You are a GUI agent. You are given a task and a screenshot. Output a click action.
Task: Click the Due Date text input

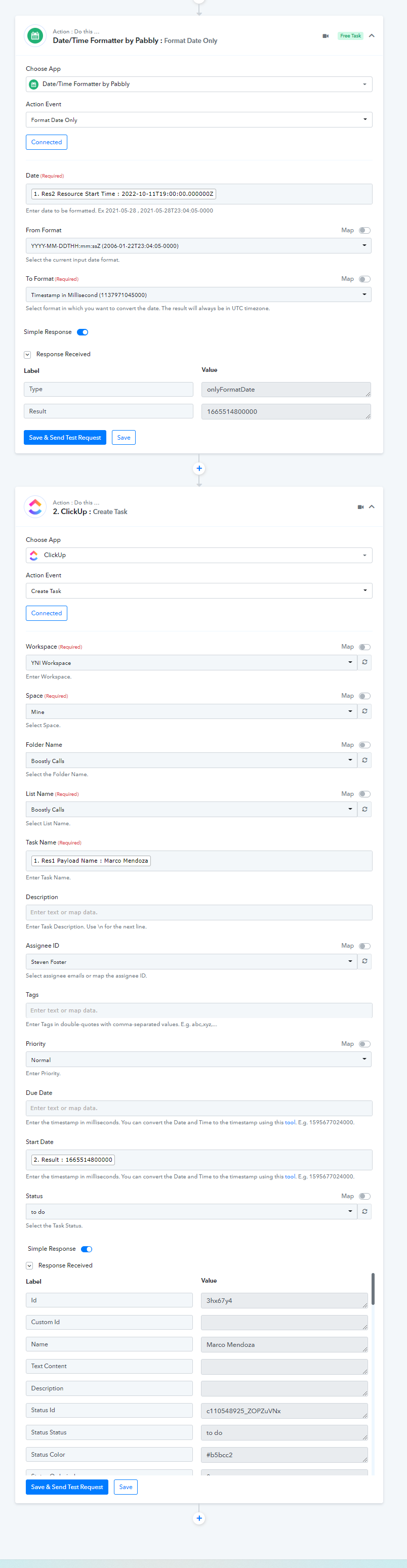point(198,1109)
